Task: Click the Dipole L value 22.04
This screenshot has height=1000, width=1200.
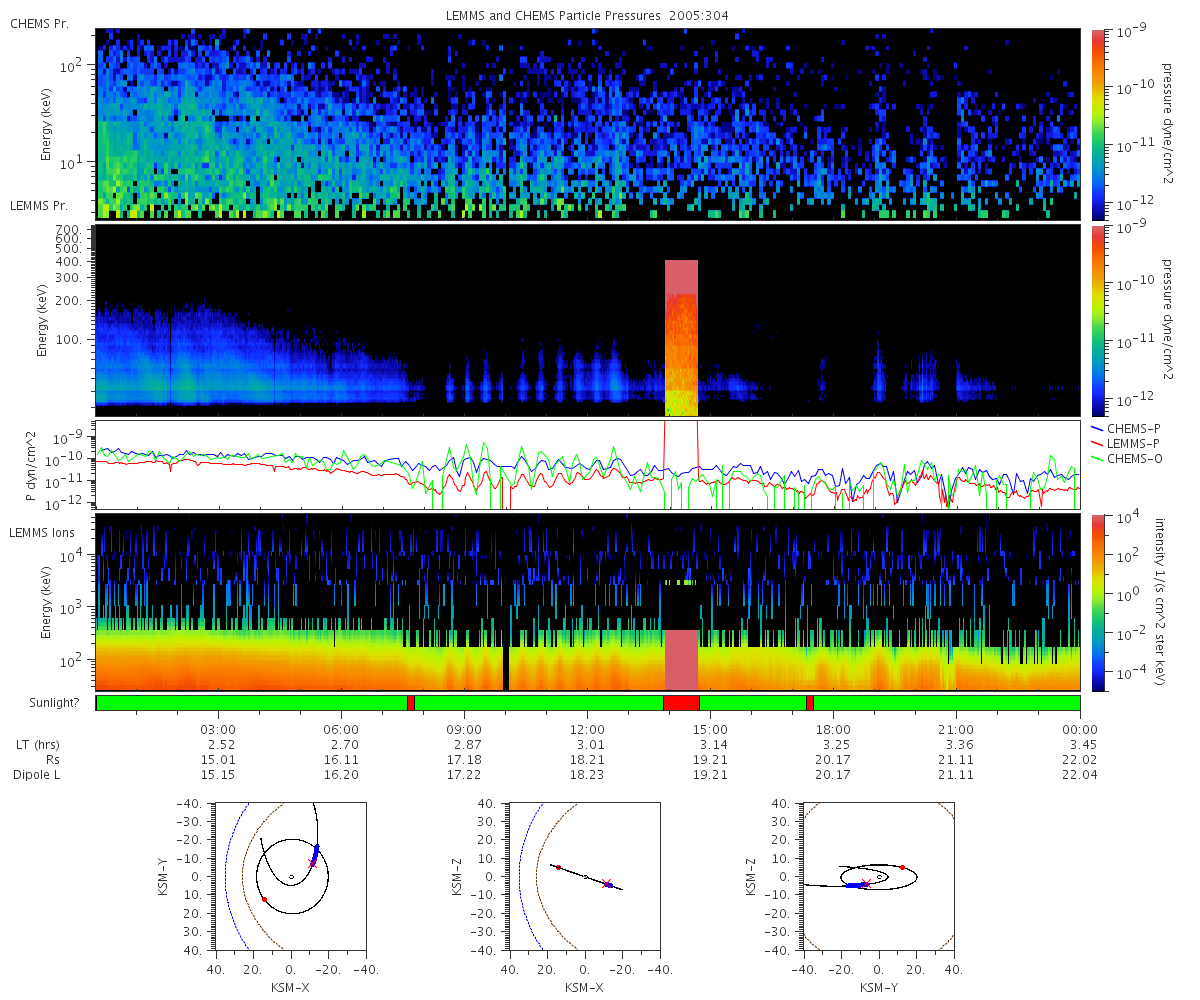Action: click(x=1080, y=775)
